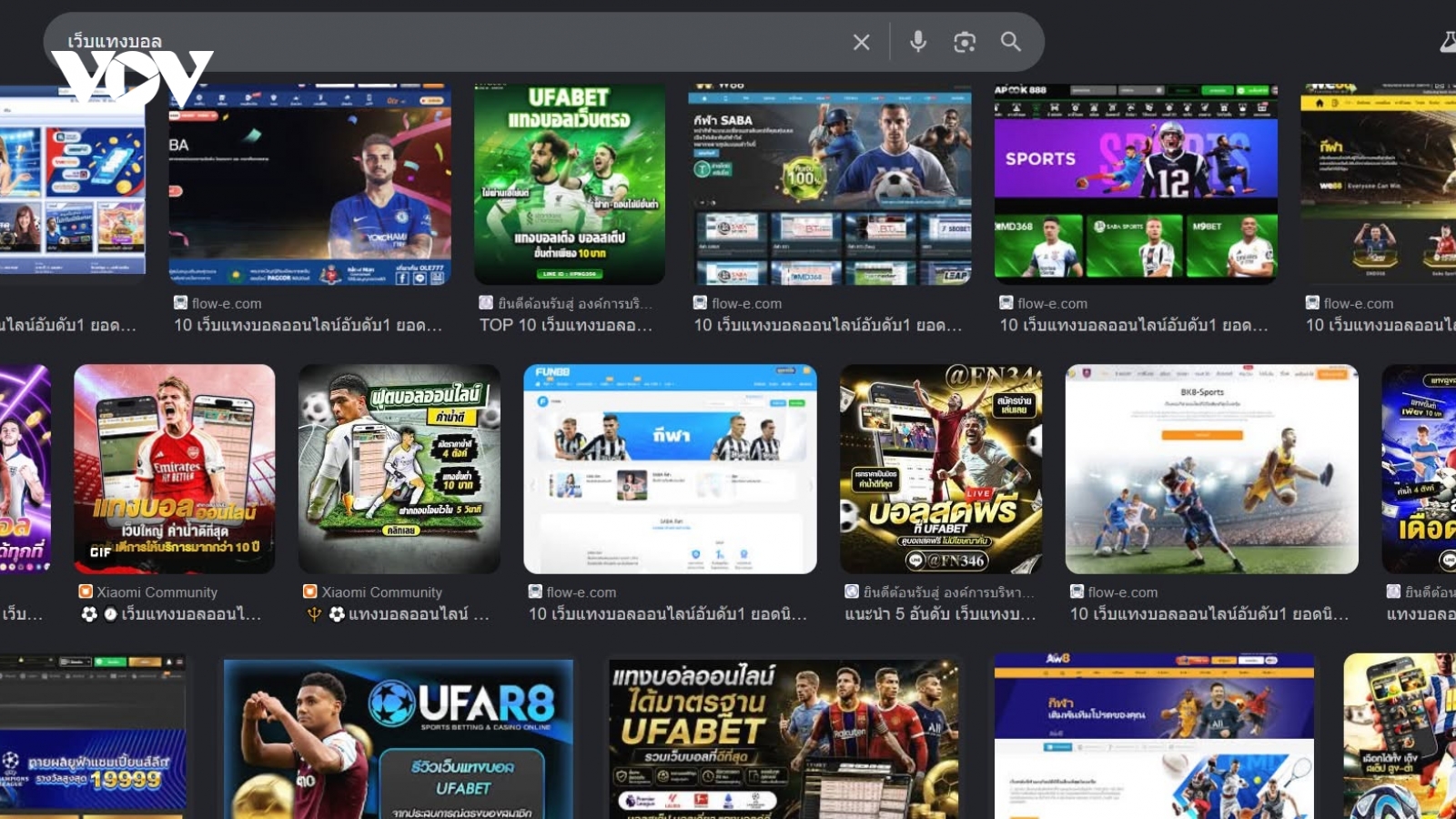
Task: Open the แทงบอลออนไลน์ ได้มาตรฐาน UFABET thumbnail
Action: pos(784,737)
